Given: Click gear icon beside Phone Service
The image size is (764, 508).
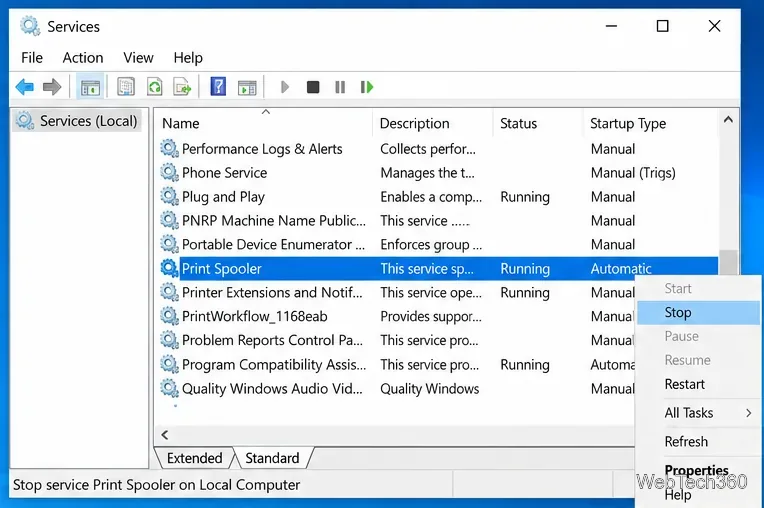Looking at the screenshot, I should 169,172.
